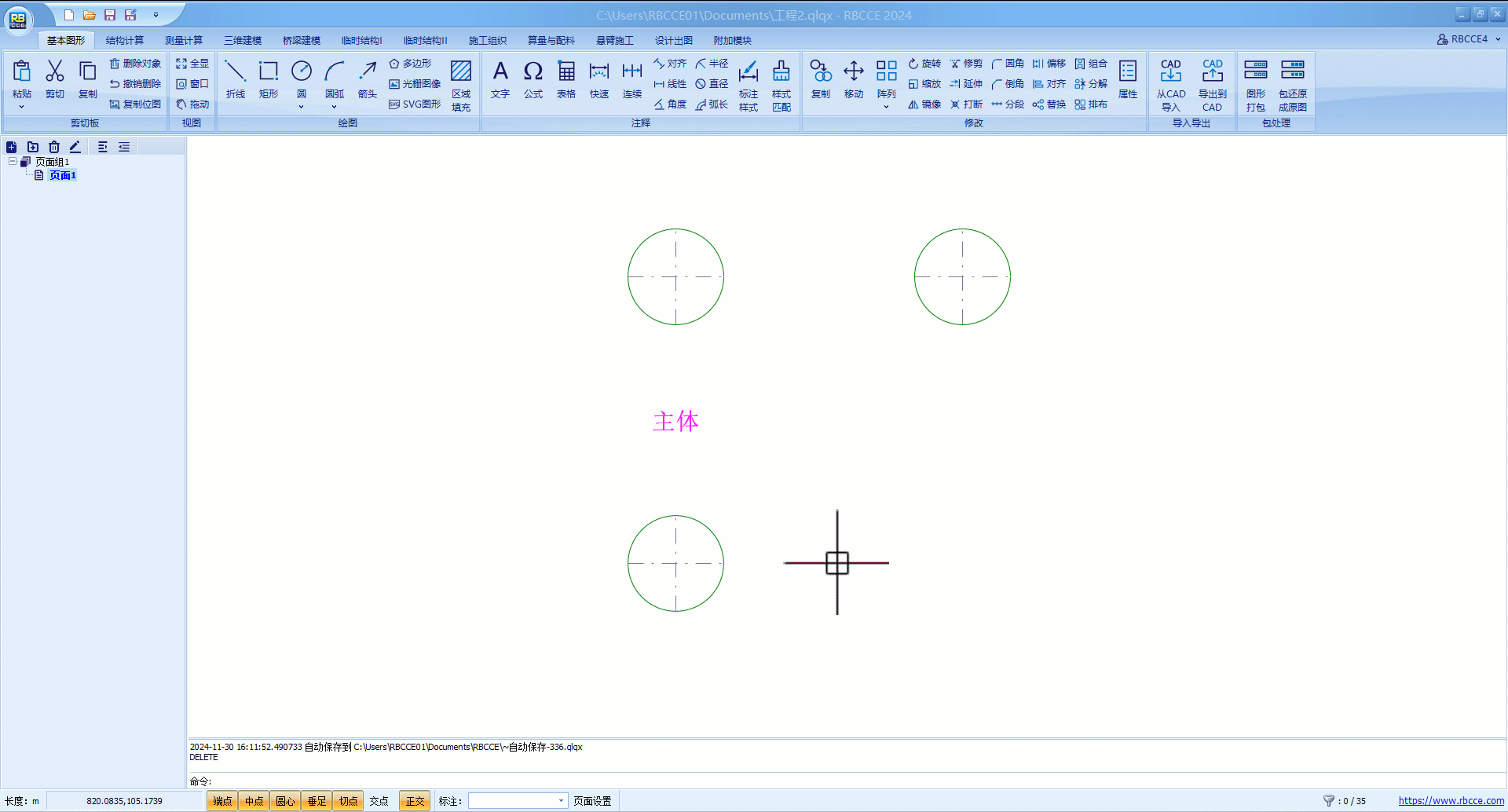The image size is (1508, 812).
Task: Open the 公式 formula tool
Action: [x=533, y=79]
